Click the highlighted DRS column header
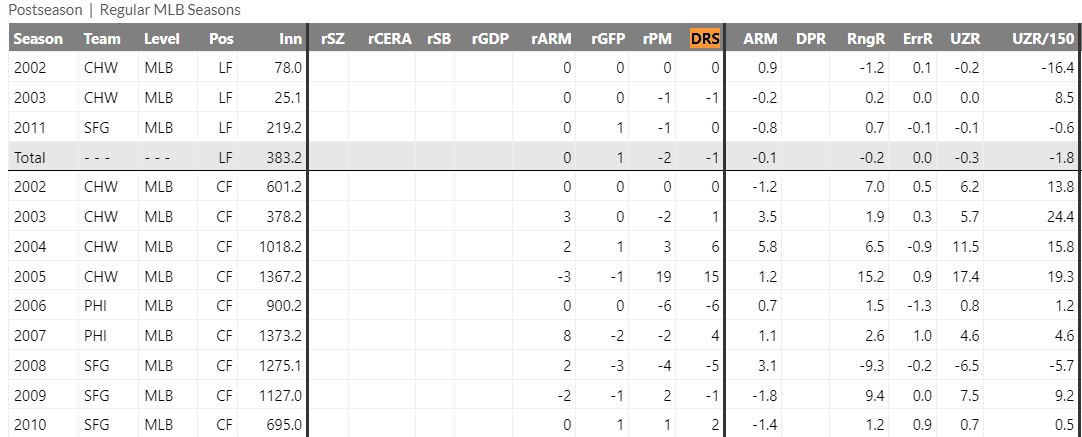 point(705,39)
